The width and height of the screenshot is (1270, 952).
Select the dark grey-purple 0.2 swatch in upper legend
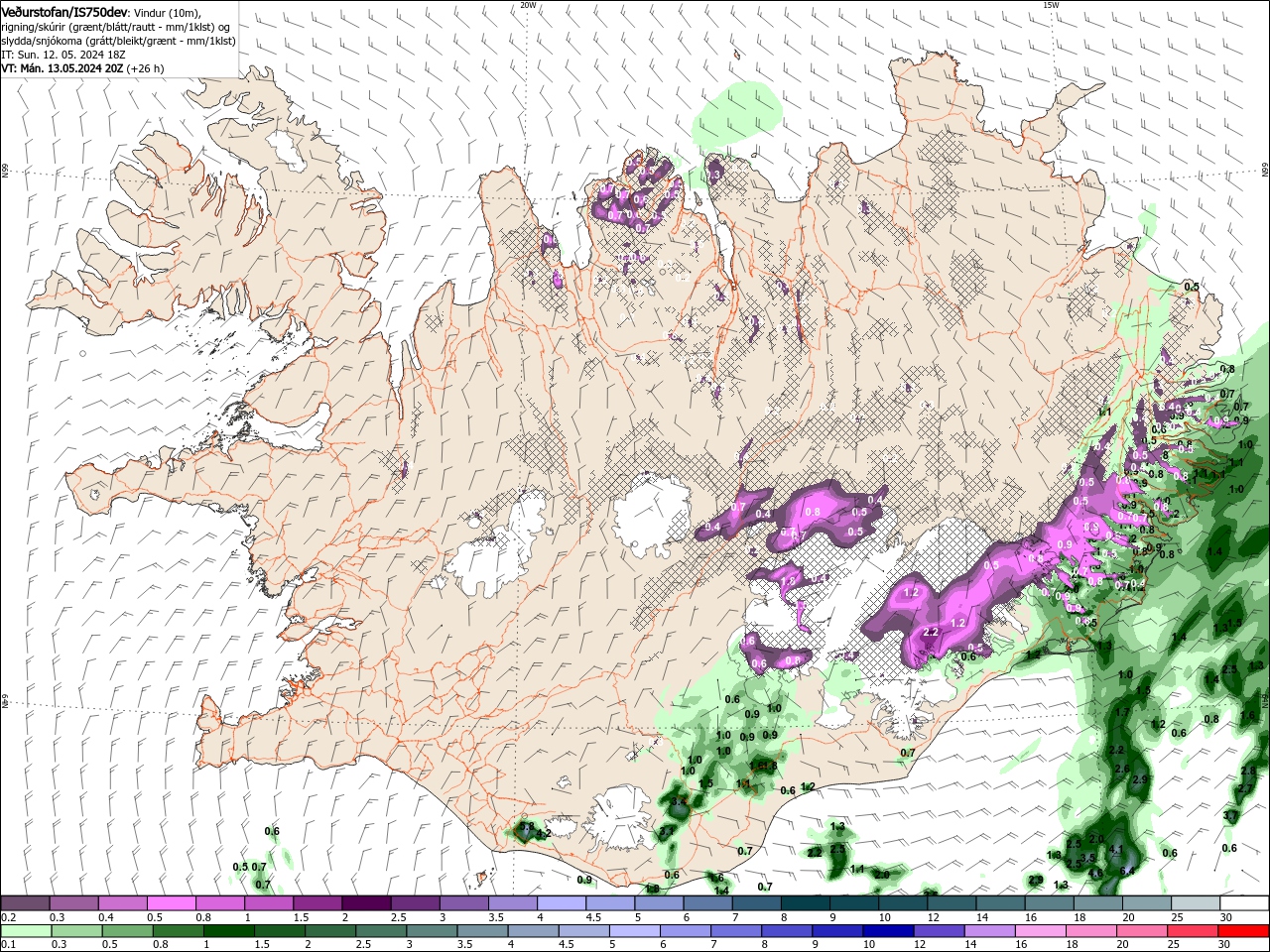point(26,903)
